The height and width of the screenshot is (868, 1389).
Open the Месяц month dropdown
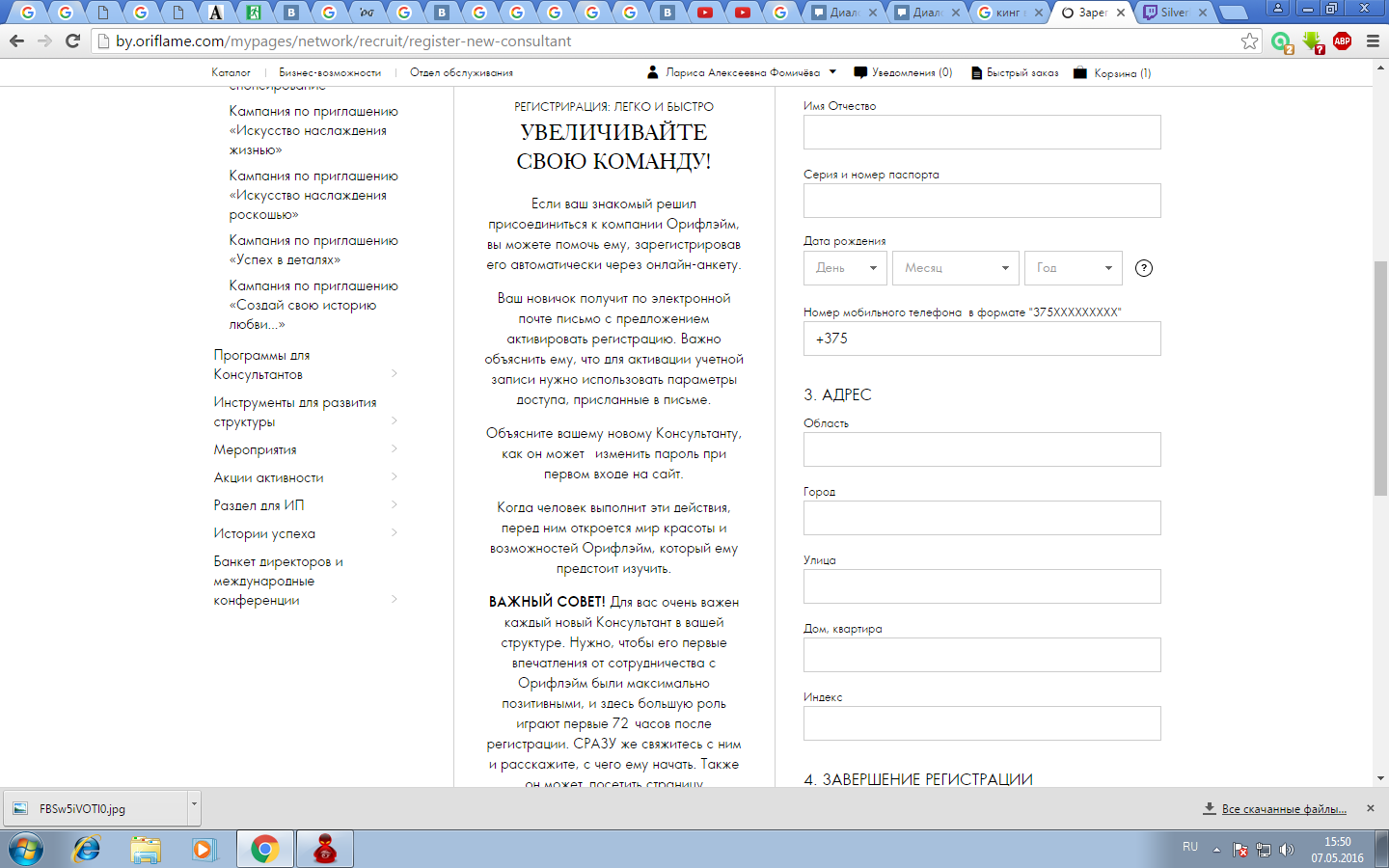coord(955,268)
